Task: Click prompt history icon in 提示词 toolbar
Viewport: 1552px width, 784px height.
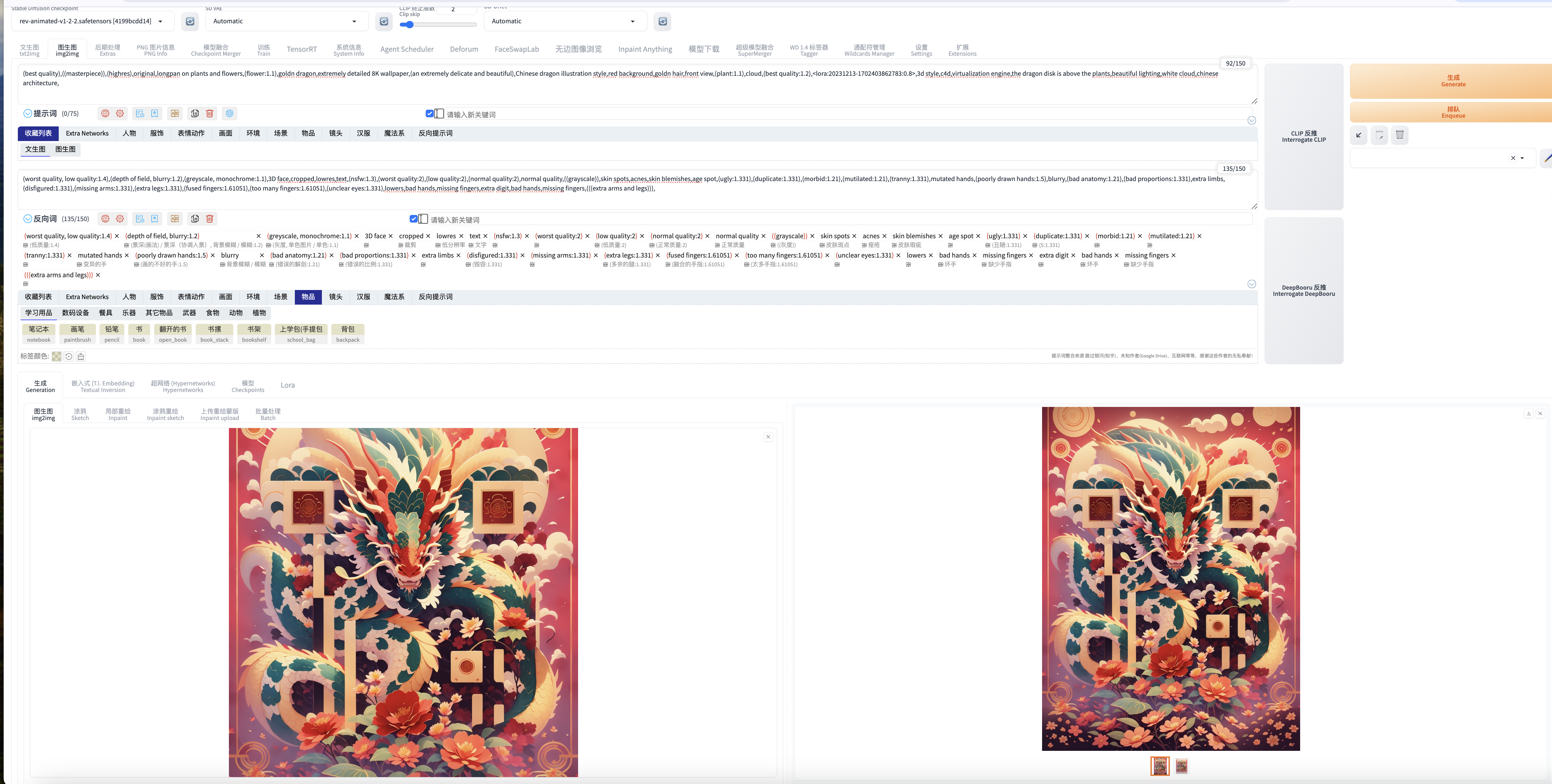Action: (x=140, y=113)
